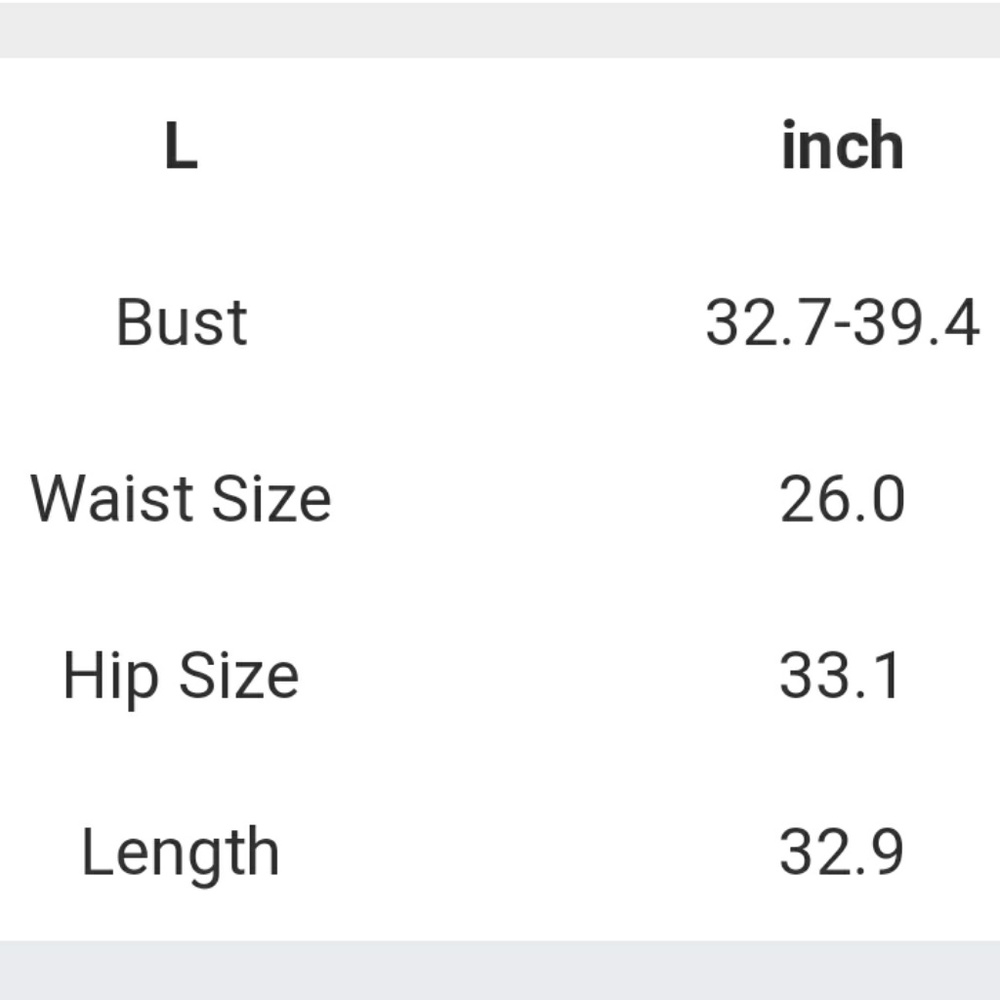Viewport: 1000px width, 1000px height.
Task: Click "Size" in the Hip Size label
Action: [x=238, y=676]
